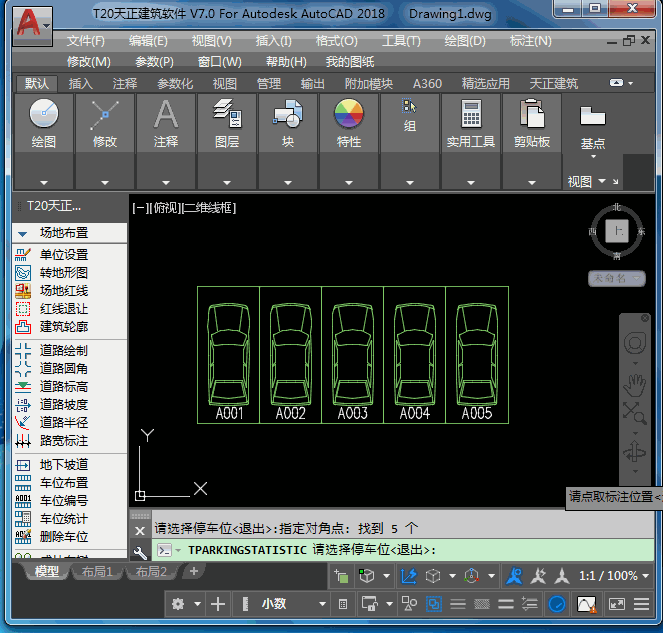Open the 我的图纸 menu
This screenshot has height=633, width=663.
(350, 62)
